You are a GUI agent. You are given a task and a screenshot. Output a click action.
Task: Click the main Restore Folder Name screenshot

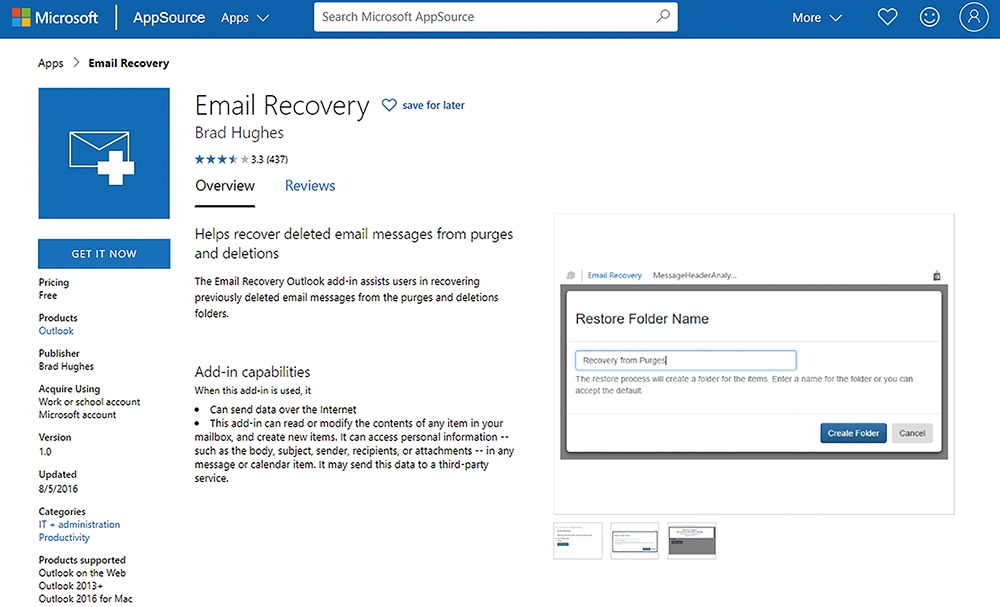click(754, 364)
